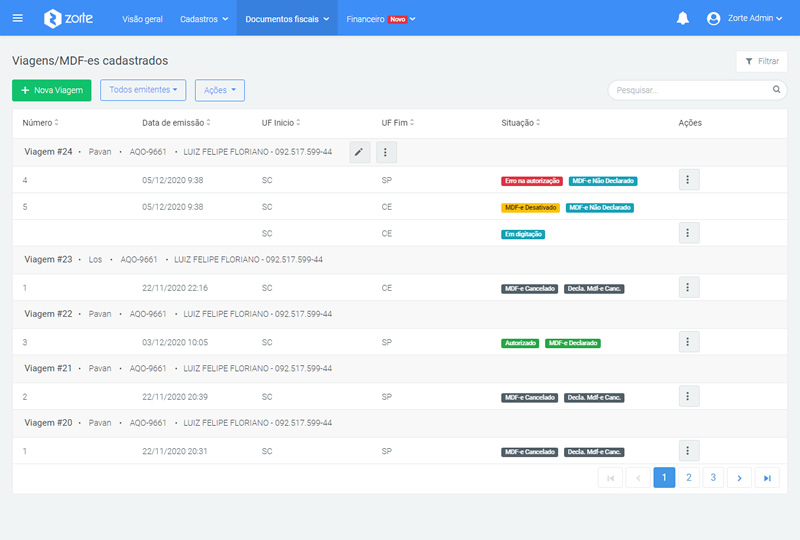Click the Filtrar button
The image size is (800, 540).
(761, 61)
